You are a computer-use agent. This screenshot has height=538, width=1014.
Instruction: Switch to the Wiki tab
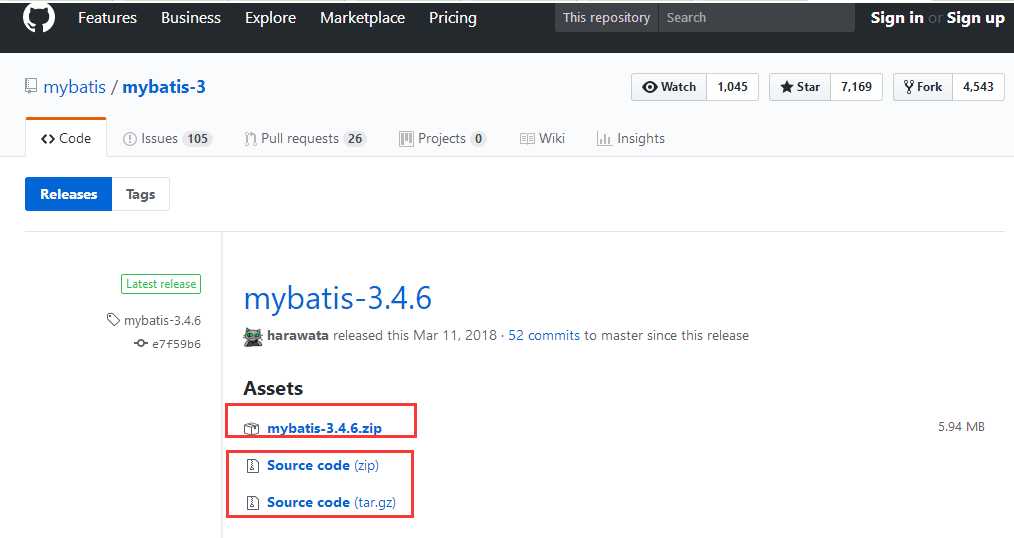pos(542,138)
